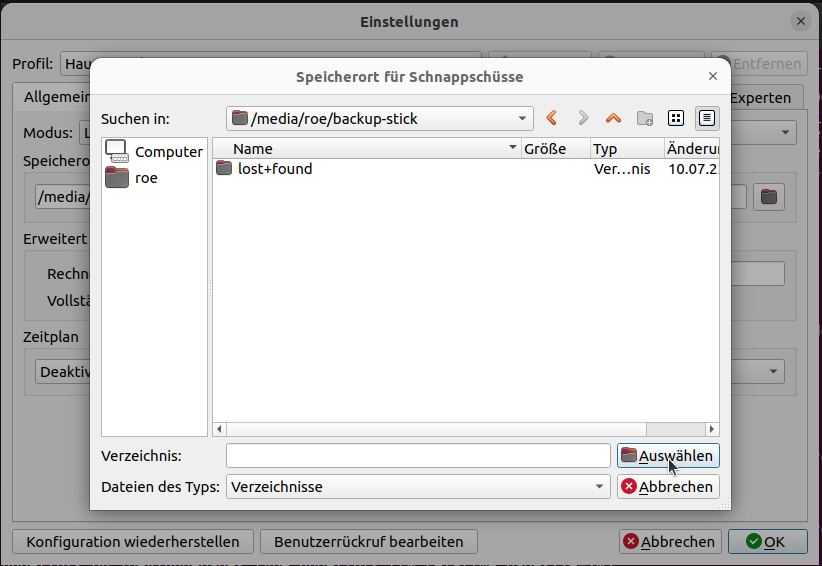The height and width of the screenshot is (566, 822).
Task: Sort files by the Name column header
Action: click(365, 149)
